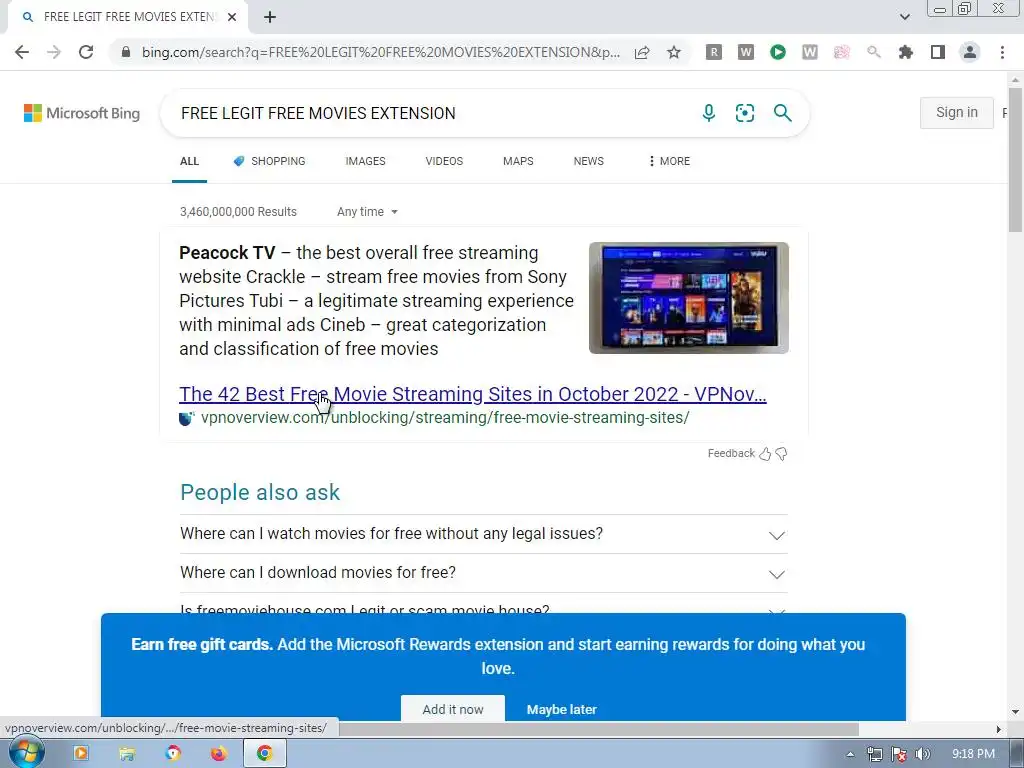Viewport: 1024px width, 768px height.
Task: Click the horizontal scrollbar right arrow
Action: (x=998, y=729)
